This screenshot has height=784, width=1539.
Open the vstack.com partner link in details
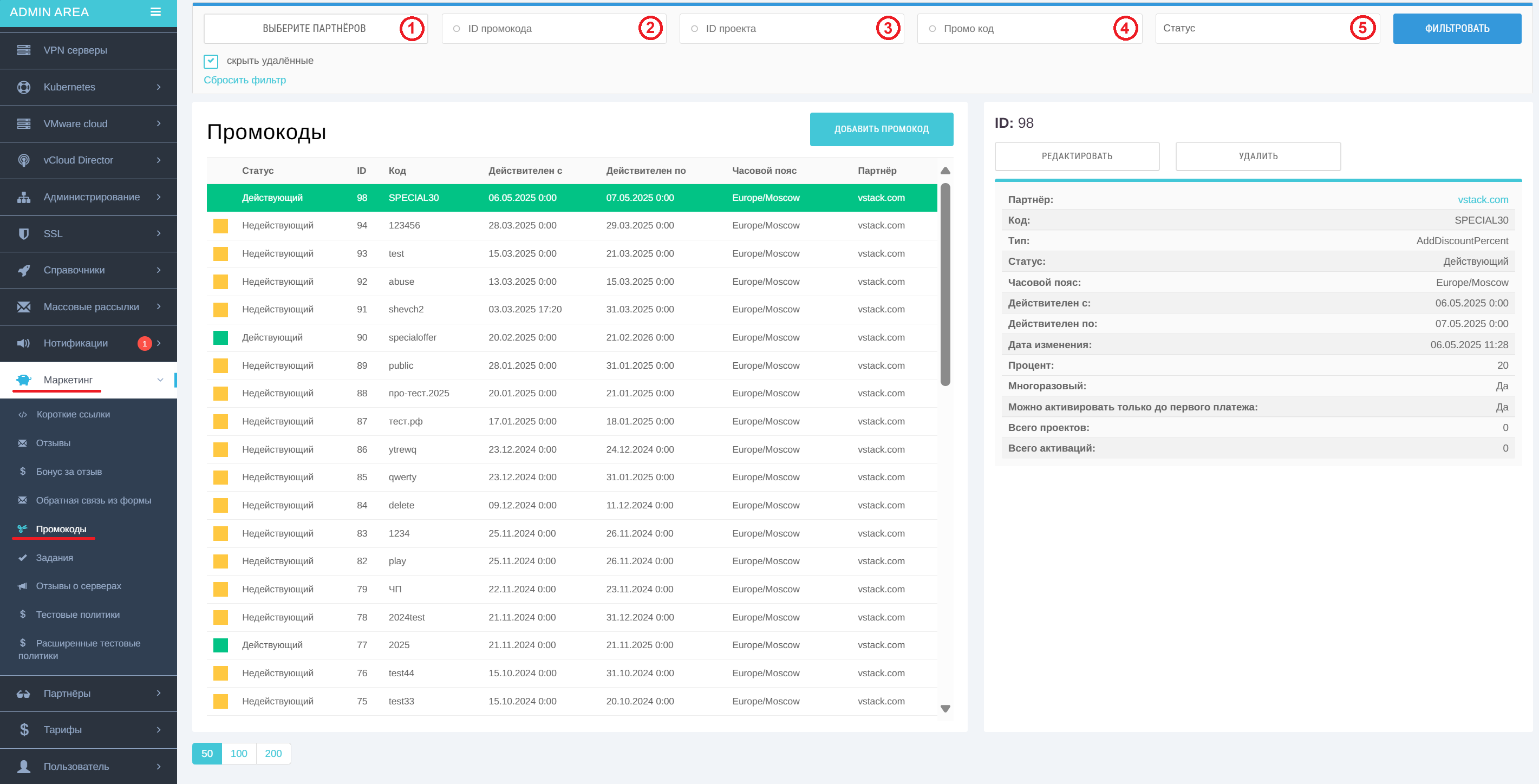[1482, 200]
